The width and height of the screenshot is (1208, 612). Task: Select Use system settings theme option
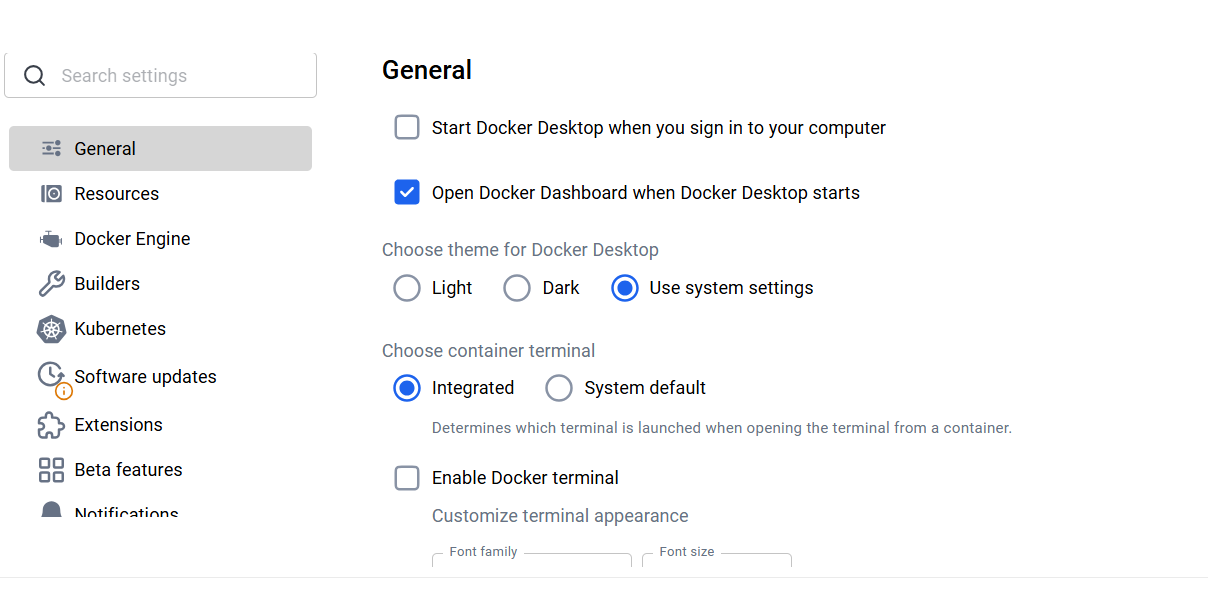pyautogui.click(x=625, y=288)
